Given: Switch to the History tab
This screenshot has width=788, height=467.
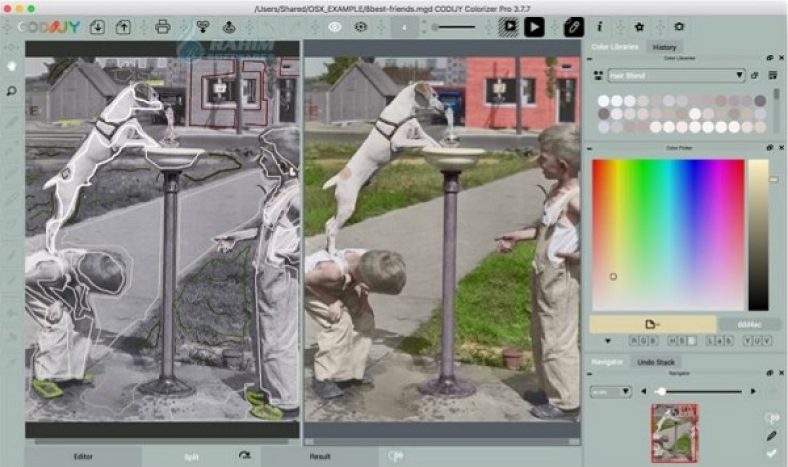Looking at the screenshot, I should 664,48.
